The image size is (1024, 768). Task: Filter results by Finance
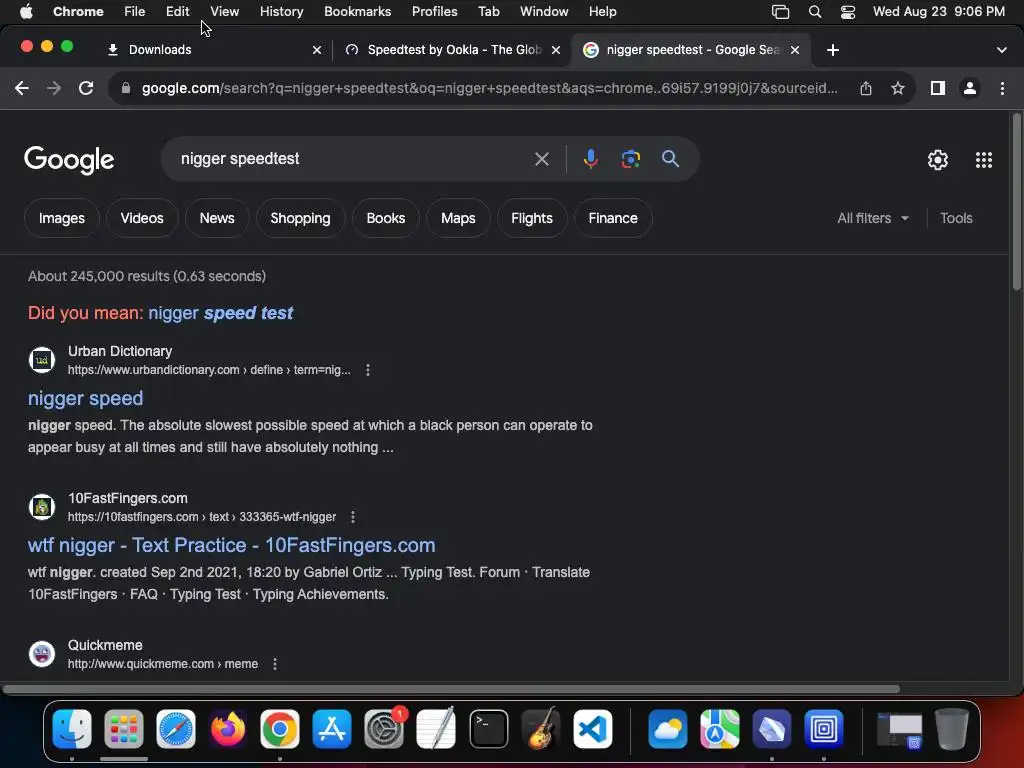pyautogui.click(x=613, y=218)
